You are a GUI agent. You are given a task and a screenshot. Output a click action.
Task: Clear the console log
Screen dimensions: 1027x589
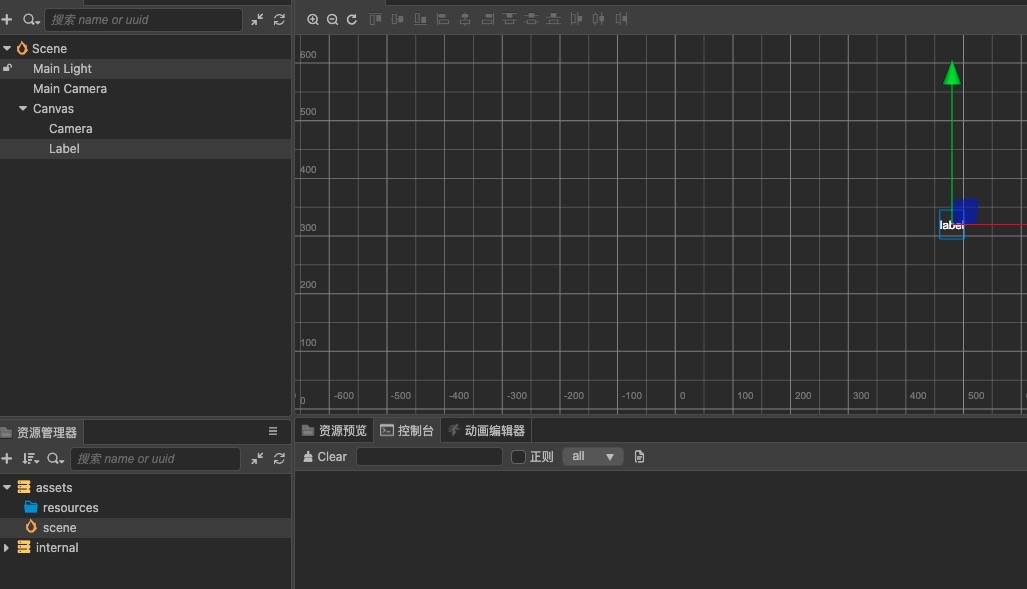pos(325,457)
